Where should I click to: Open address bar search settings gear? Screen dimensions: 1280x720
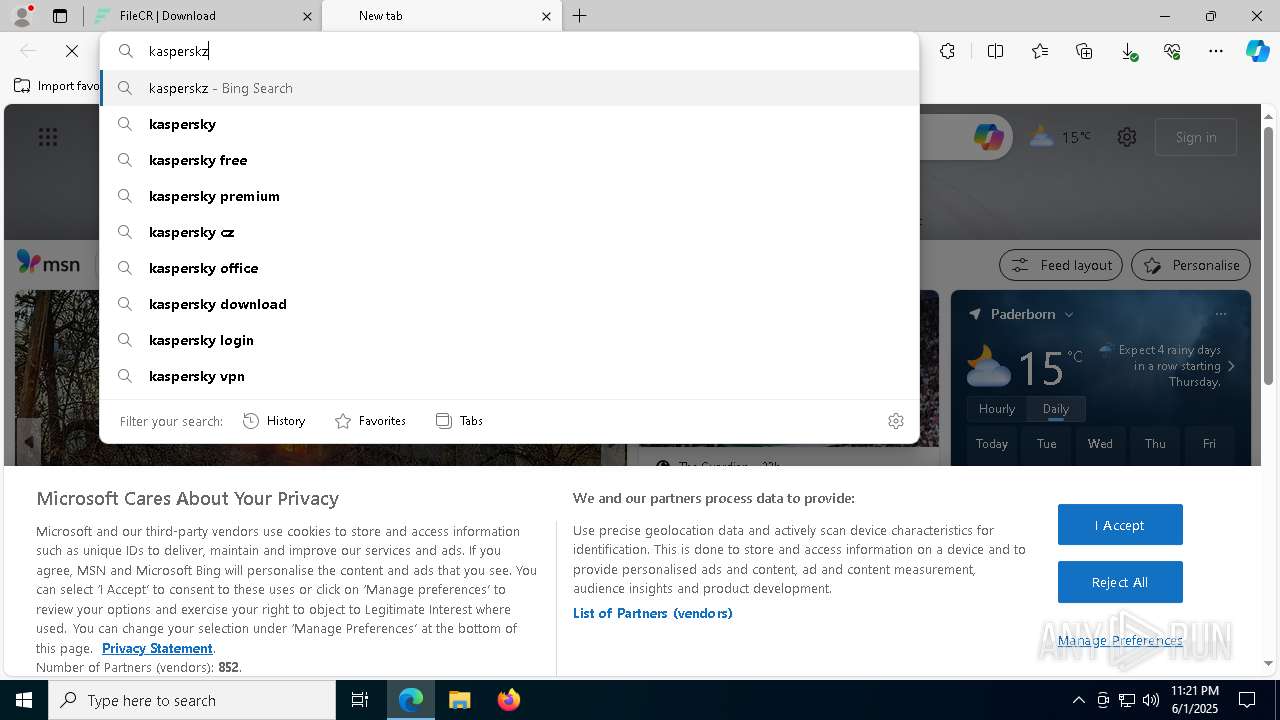point(896,421)
